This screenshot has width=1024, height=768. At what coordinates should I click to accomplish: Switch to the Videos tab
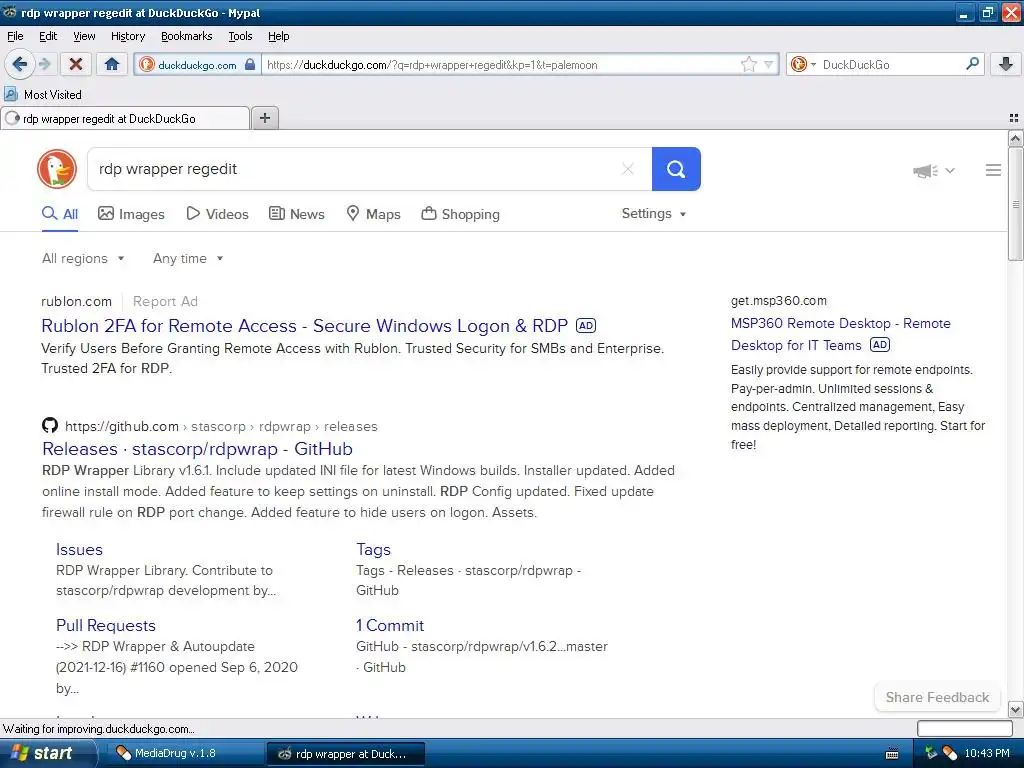coord(217,214)
